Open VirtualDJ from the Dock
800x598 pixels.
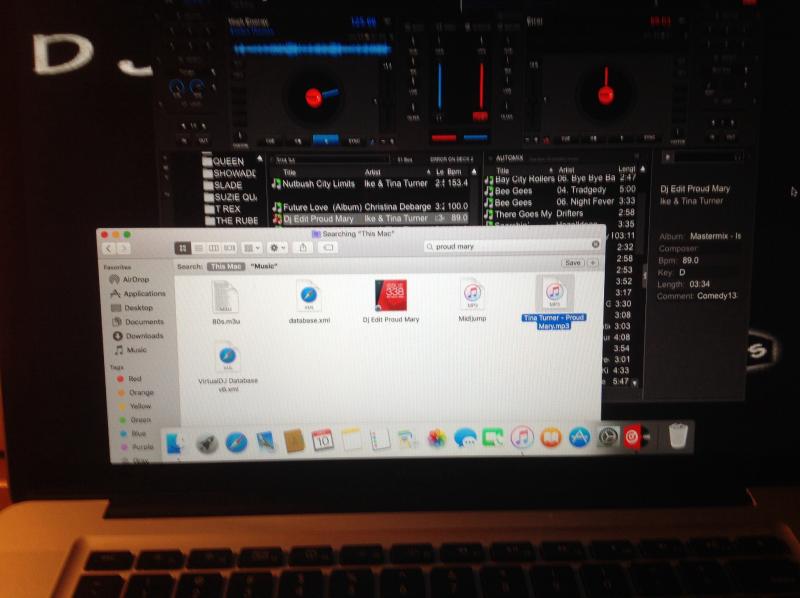pyautogui.click(x=636, y=437)
